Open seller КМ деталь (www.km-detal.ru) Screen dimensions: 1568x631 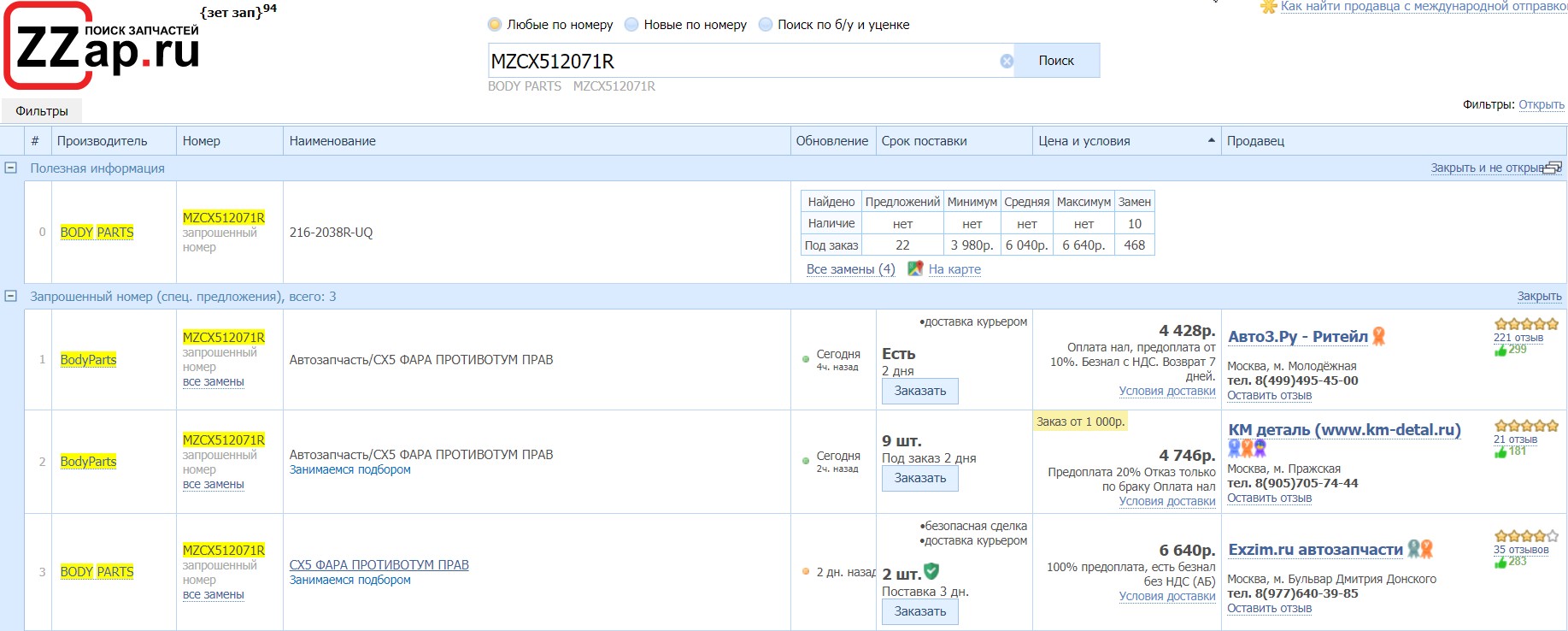pos(1344,429)
